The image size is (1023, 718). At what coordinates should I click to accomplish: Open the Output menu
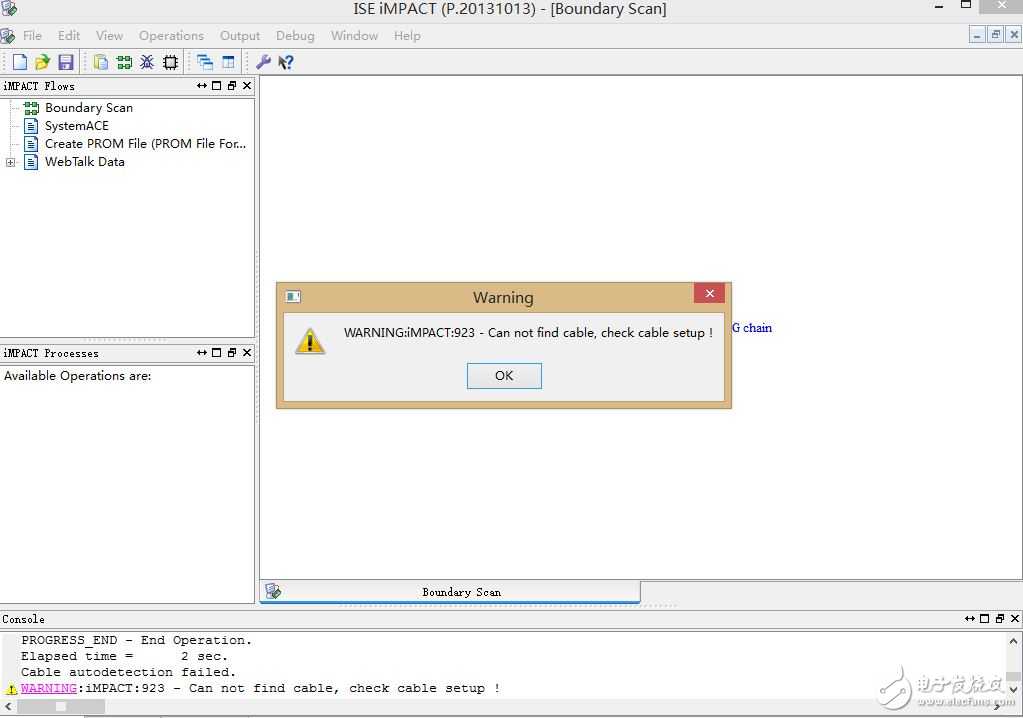coord(239,36)
